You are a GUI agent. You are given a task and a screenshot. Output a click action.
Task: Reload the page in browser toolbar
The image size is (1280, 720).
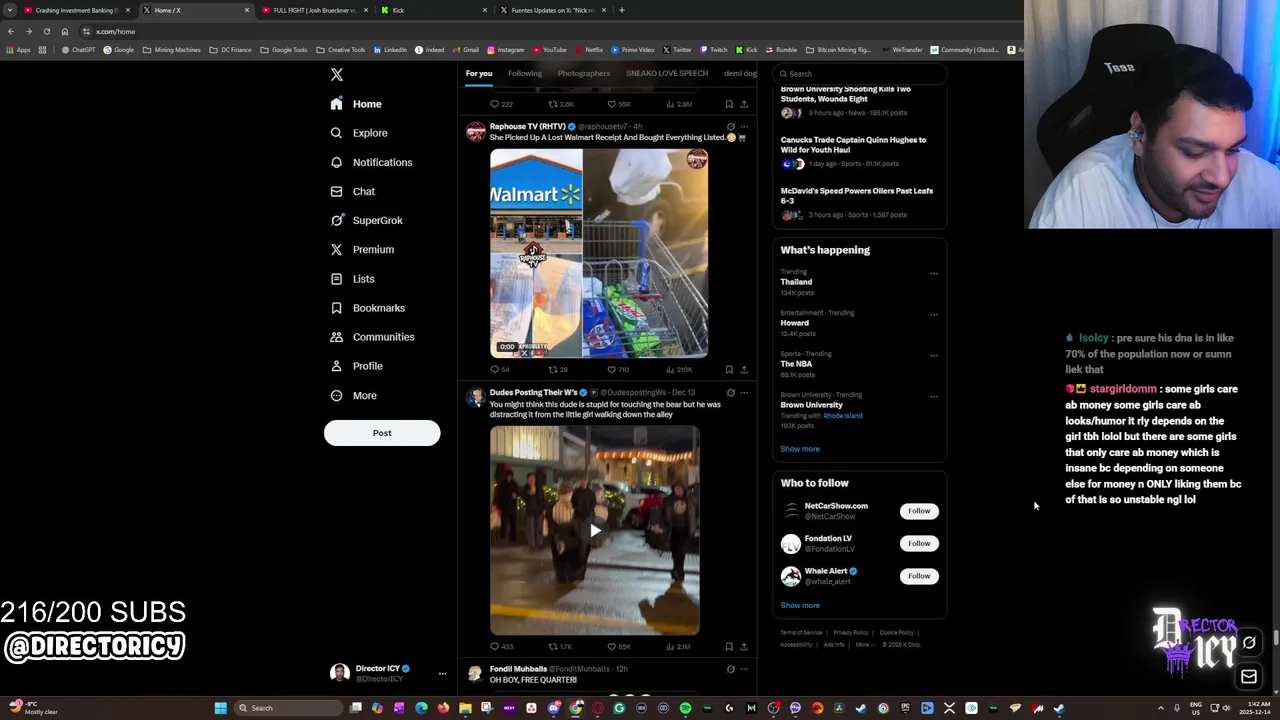[x=47, y=31]
